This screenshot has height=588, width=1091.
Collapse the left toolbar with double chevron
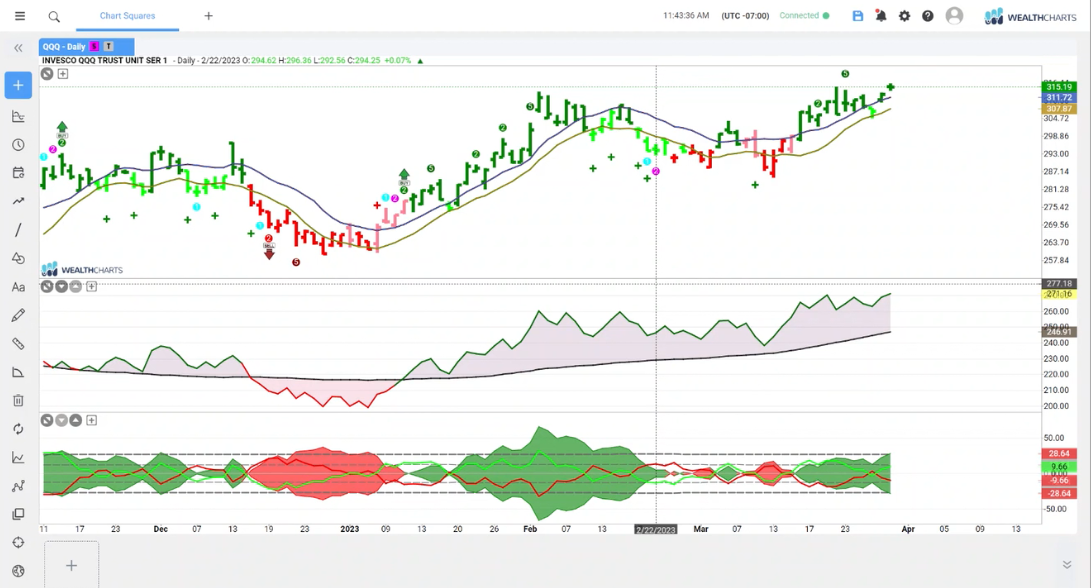point(18,48)
